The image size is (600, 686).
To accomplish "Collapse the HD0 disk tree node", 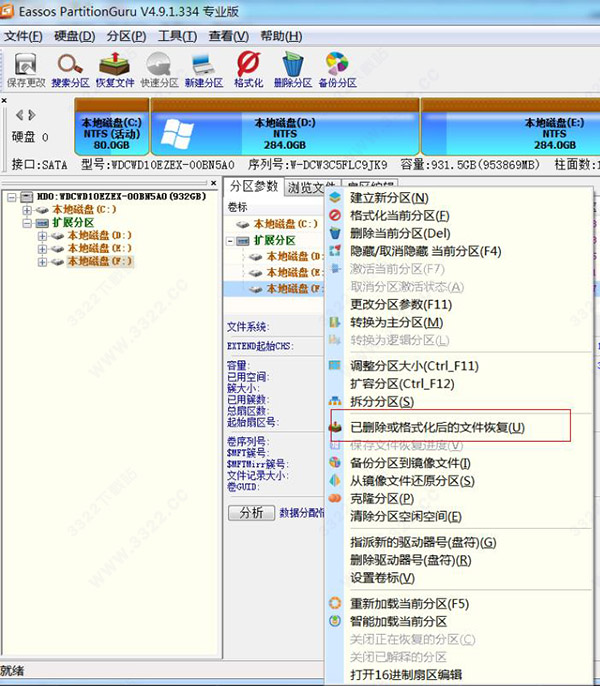I will tap(12, 197).
